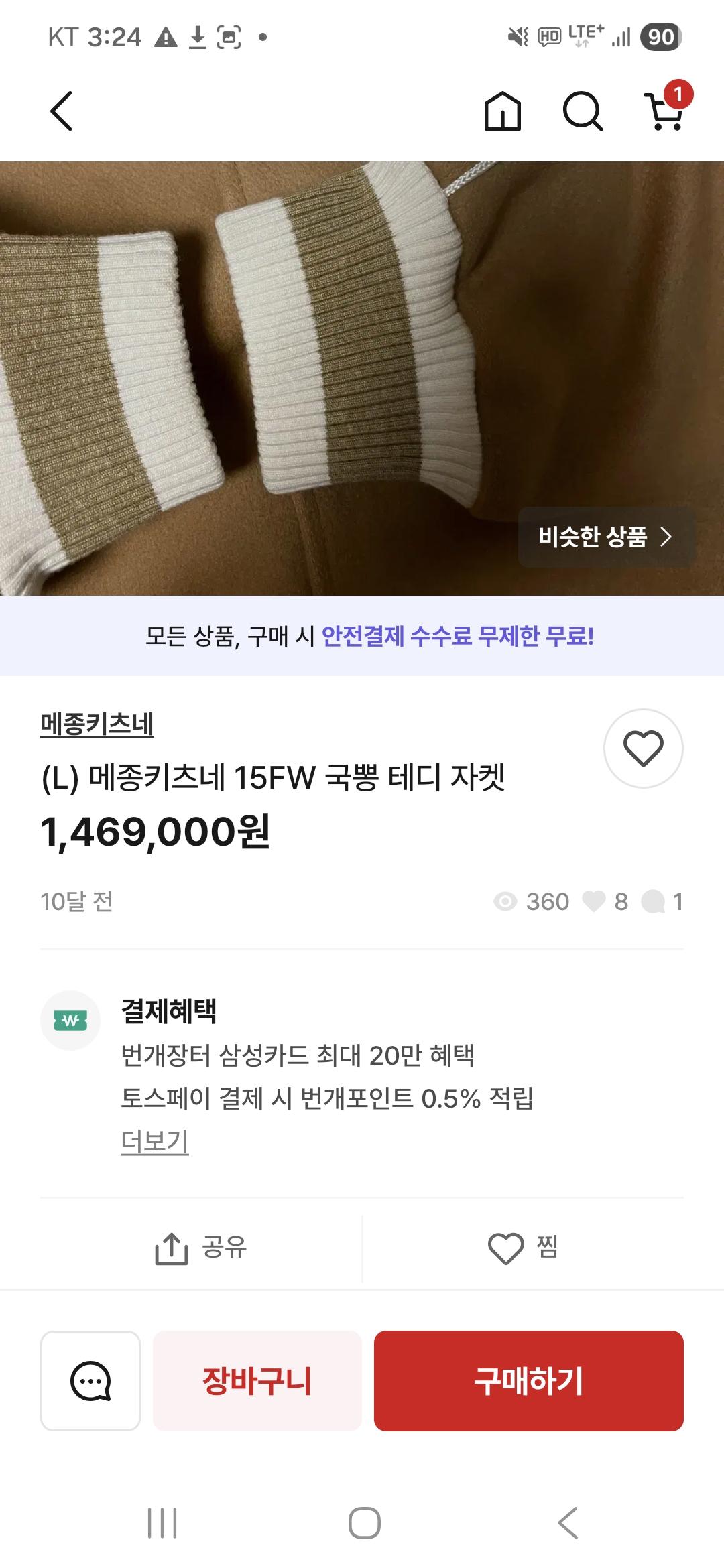
Task: Open 메종키츠네 brand link
Action: tap(97, 724)
